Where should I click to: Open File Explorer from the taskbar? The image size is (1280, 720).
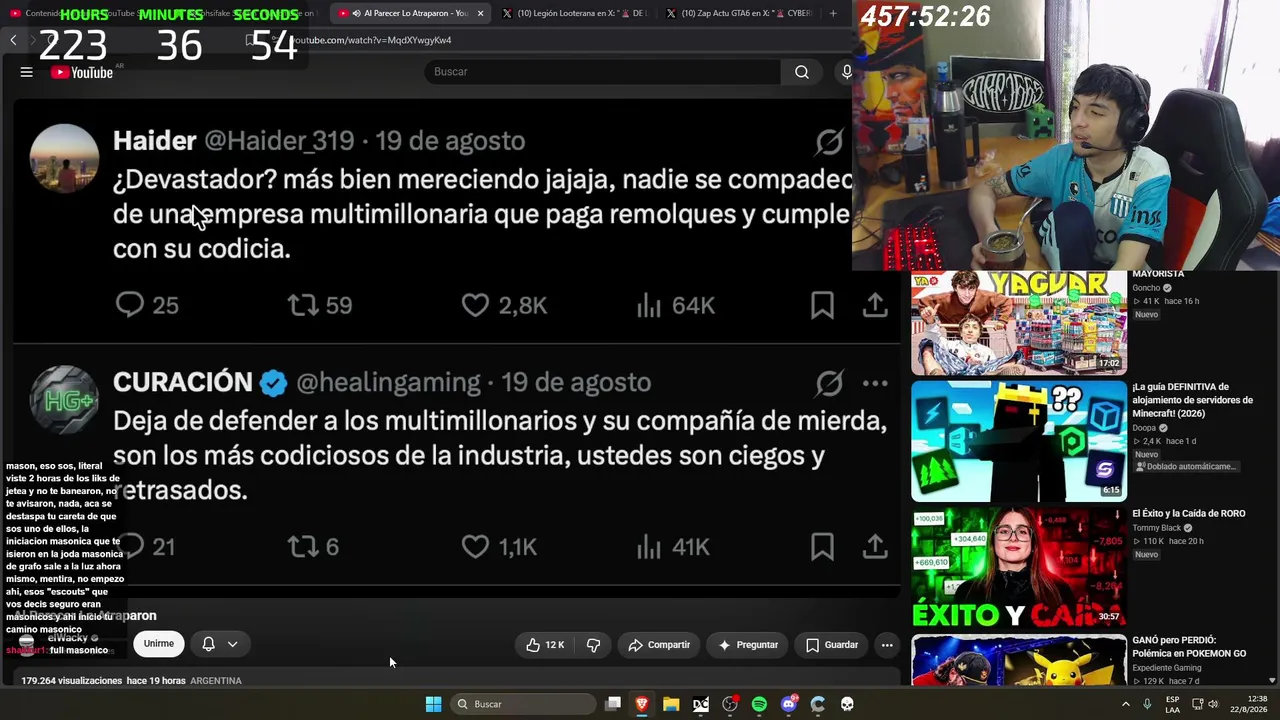[671, 704]
